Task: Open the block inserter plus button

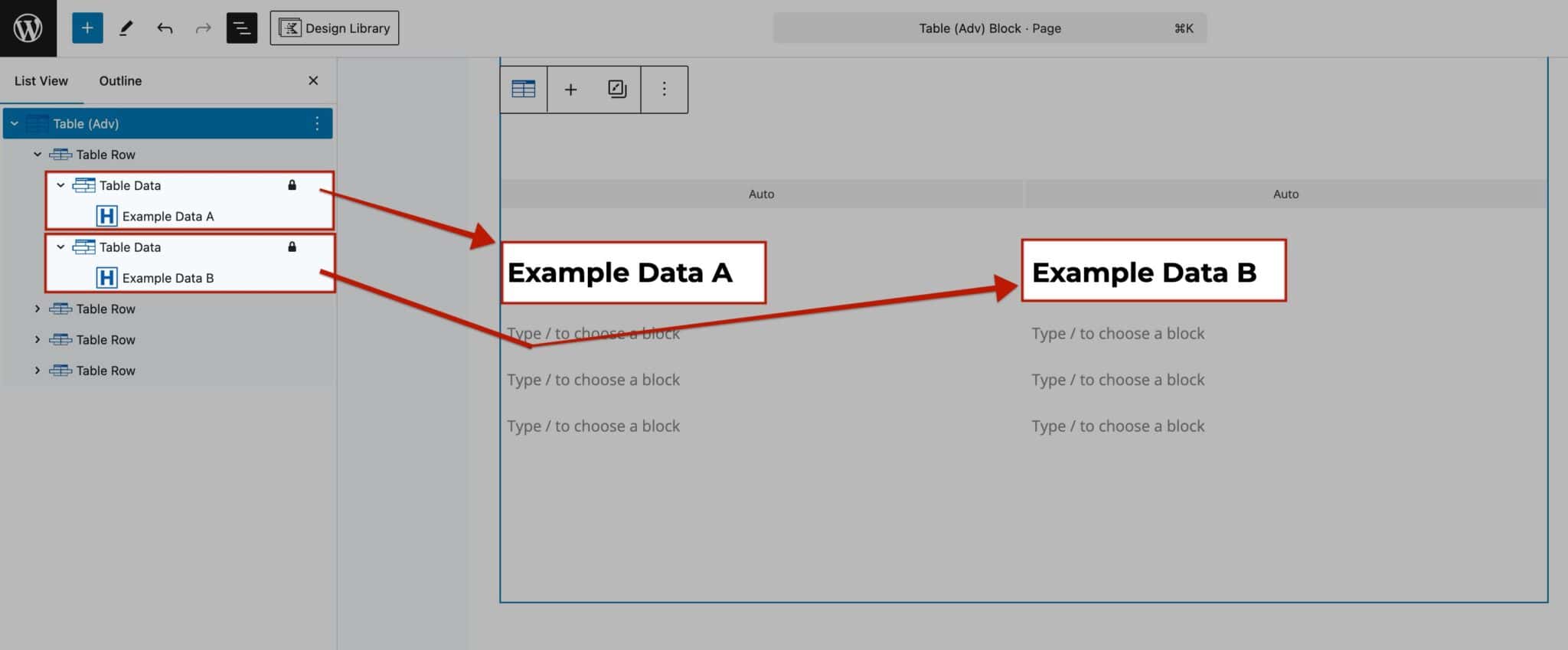Action: 87,28
